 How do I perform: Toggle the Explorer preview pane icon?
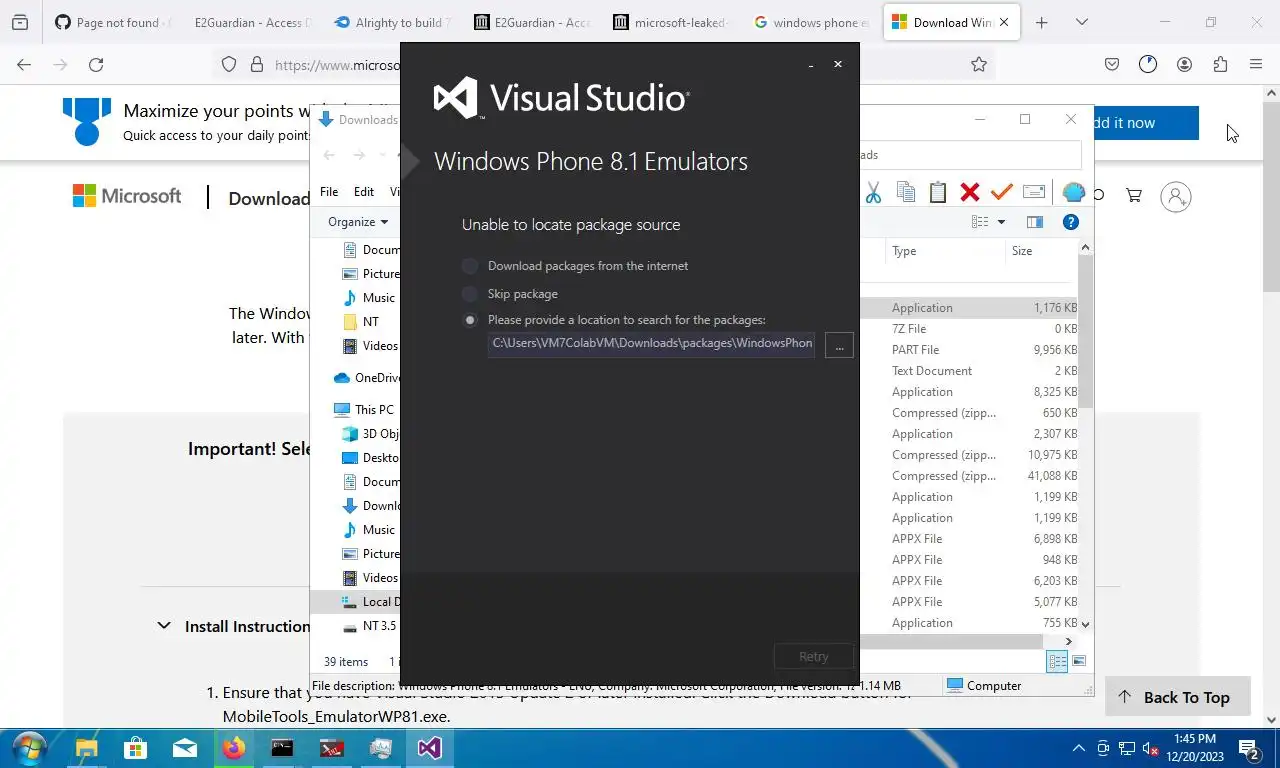click(1035, 222)
